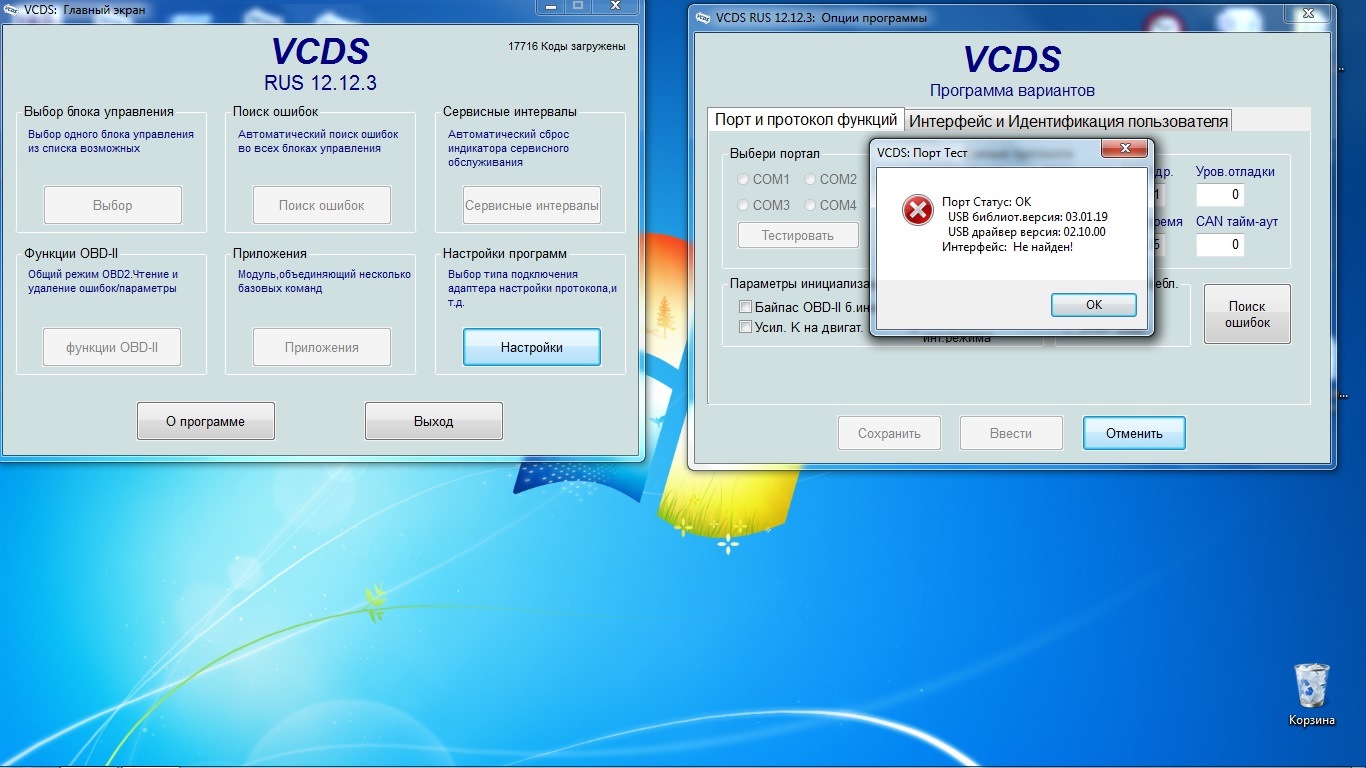1366x768 pixels.
Task: Click the Сохранить button
Action: pos(889,433)
